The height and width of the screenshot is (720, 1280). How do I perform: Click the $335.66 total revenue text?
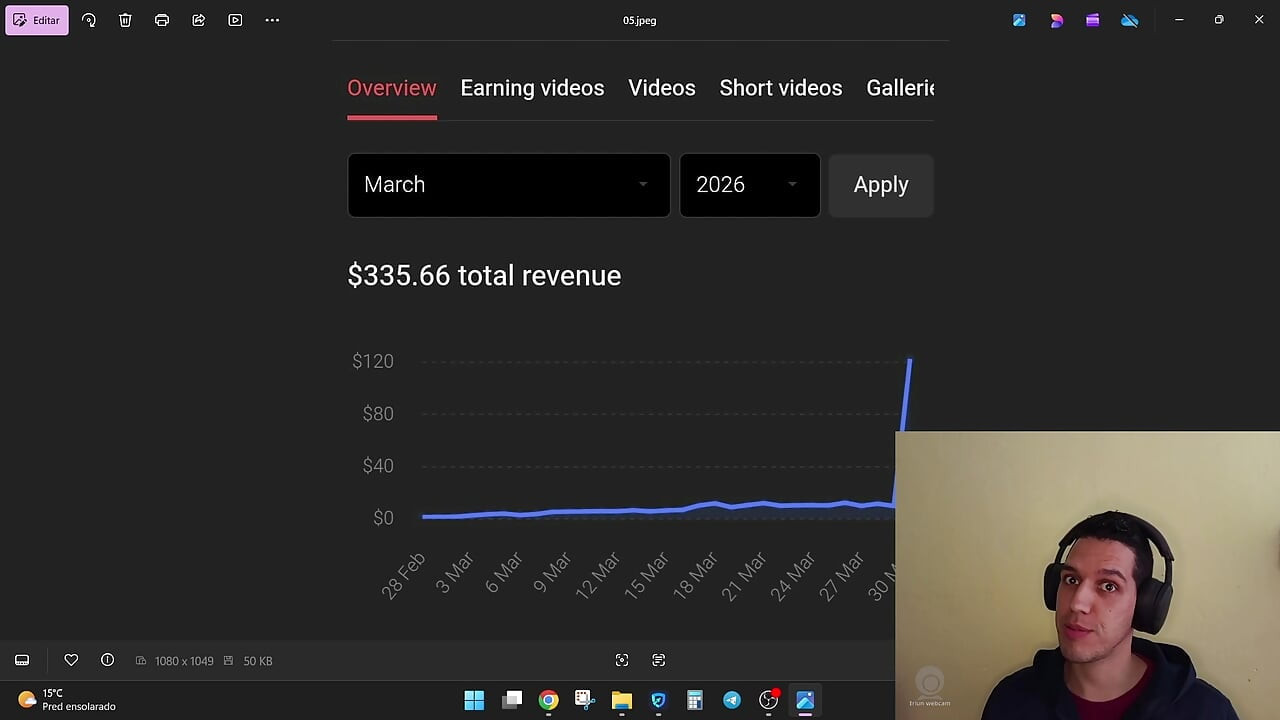pyautogui.click(x=484, y=276)
